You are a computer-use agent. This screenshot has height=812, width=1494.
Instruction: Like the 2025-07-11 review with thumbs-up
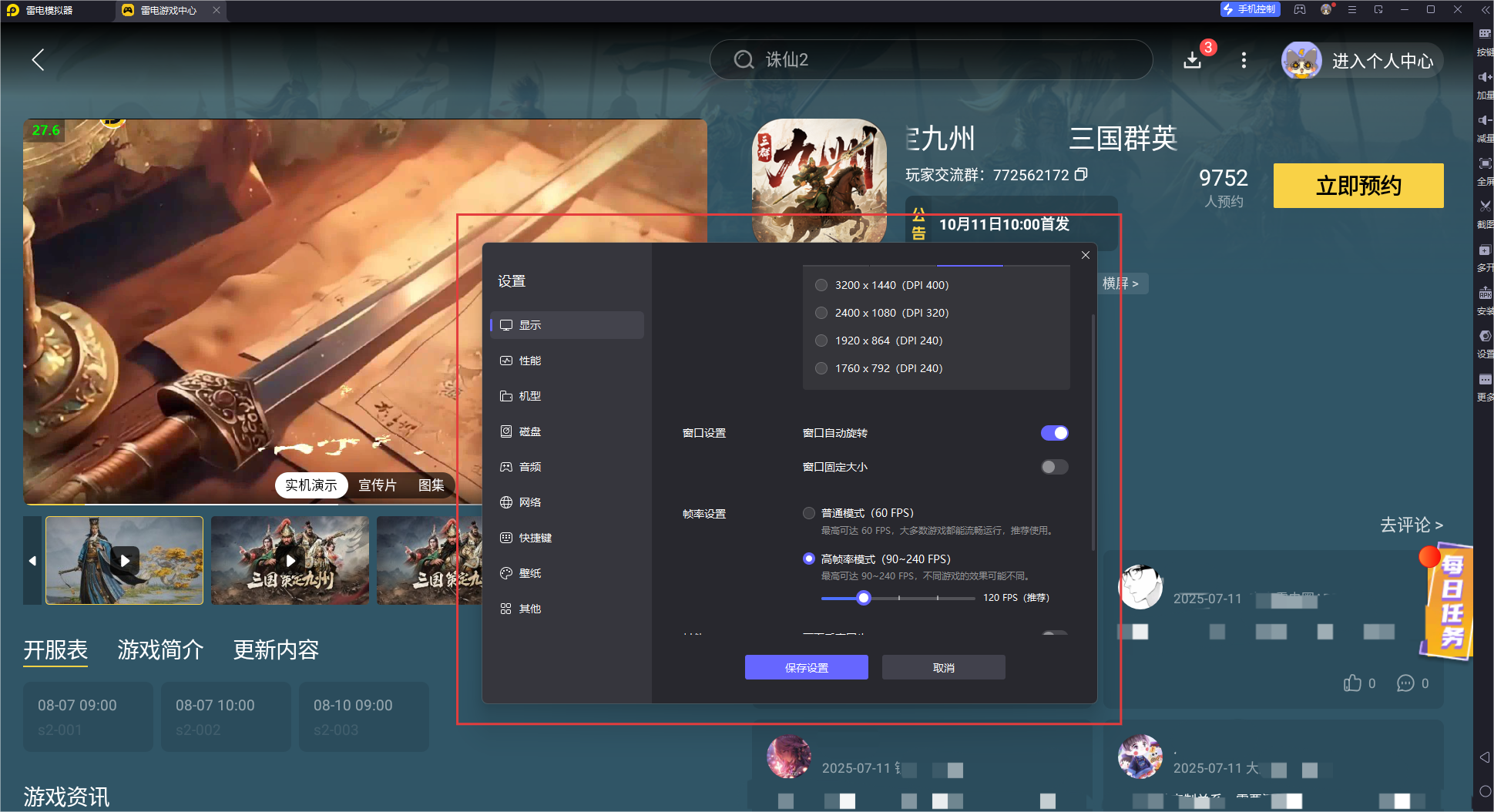[x=1352, y=683]
